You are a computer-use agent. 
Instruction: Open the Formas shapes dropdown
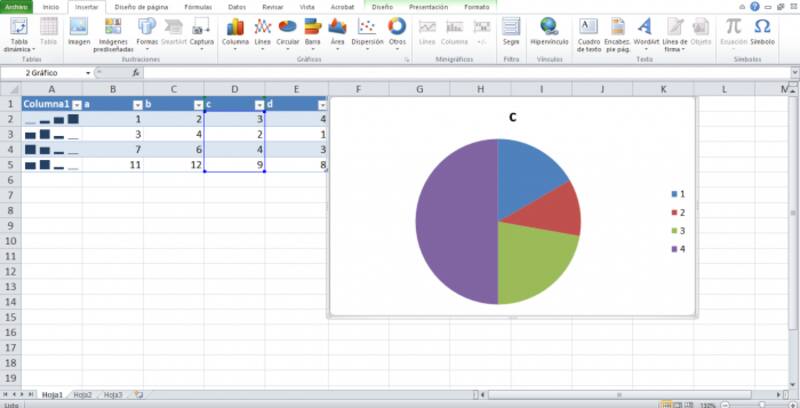147,31
